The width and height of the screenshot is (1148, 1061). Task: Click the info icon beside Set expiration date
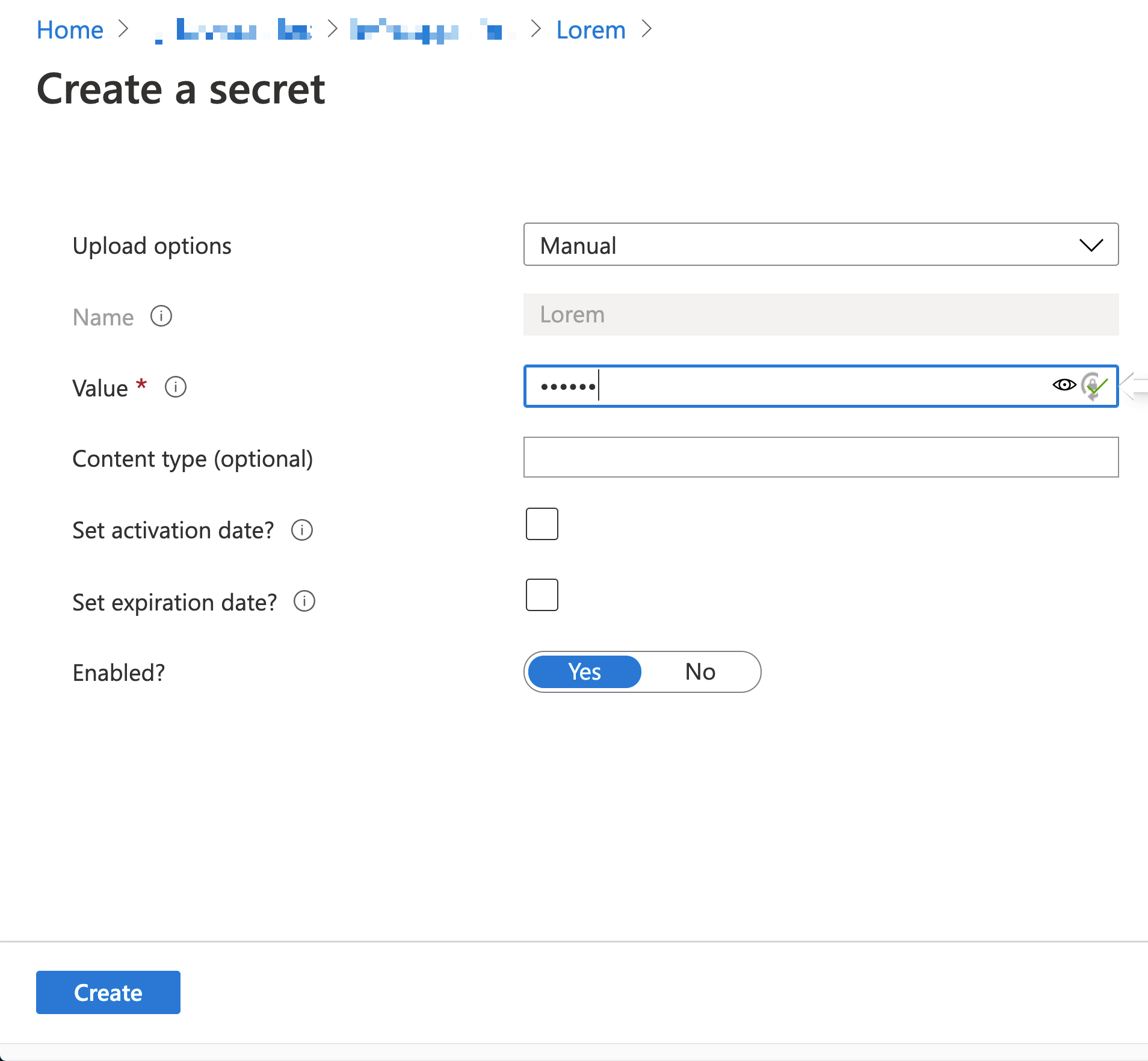(304, 601)
